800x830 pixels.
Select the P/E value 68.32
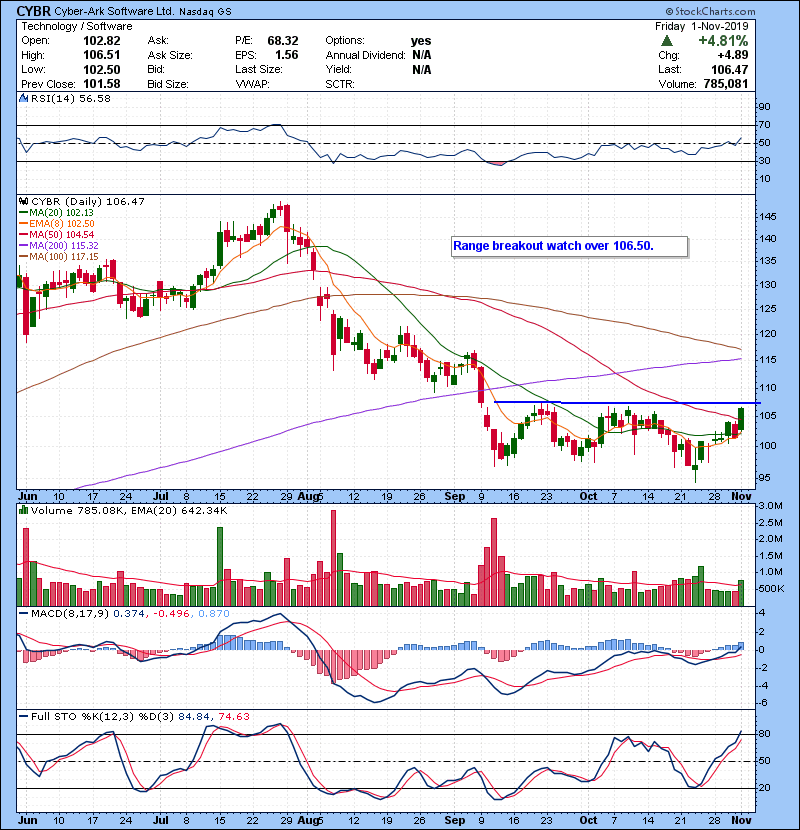click(x=283, y=41)
